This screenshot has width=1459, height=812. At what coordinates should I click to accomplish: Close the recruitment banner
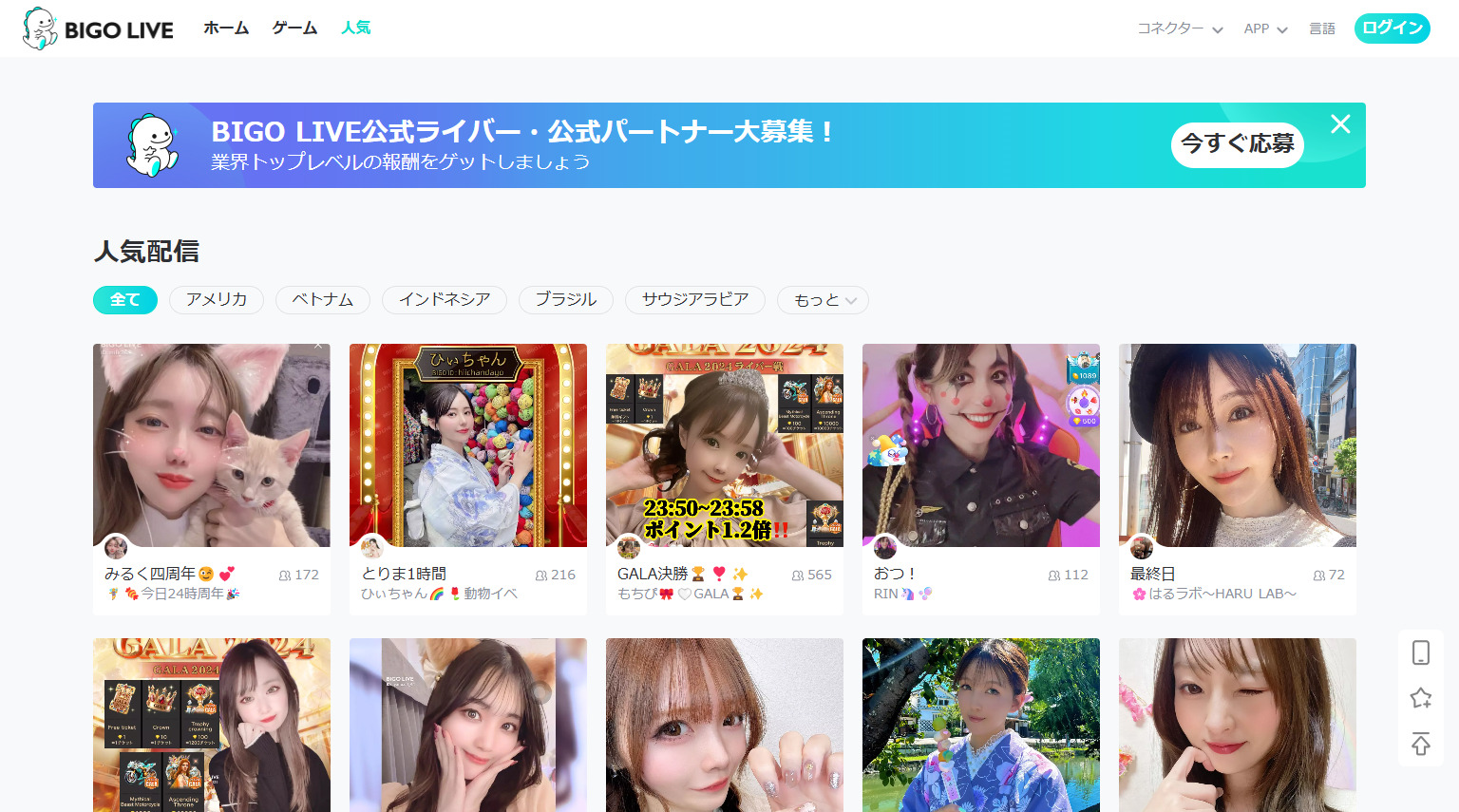tap(1340, 124)
